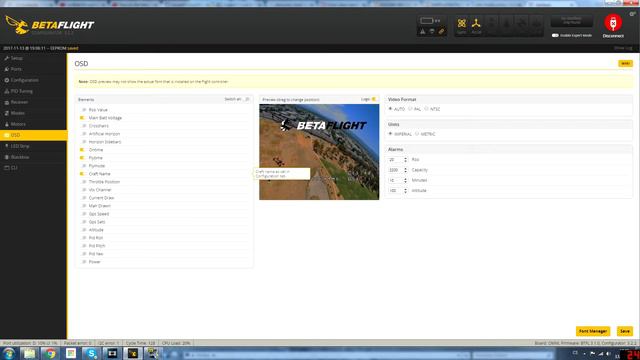Disable the Ontime element
The image size is (640, 360).
pyautogui.click(x=83, y=150)
